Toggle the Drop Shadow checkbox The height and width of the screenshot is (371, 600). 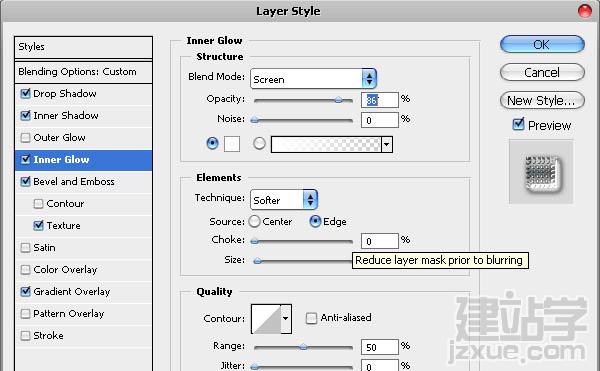click(x=25, y=94)
